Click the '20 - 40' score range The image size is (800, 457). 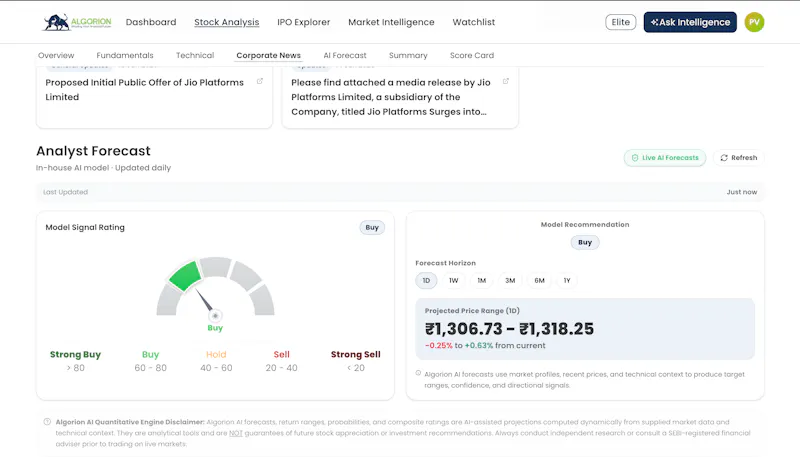pyautogui.click(x=282, y=368)
